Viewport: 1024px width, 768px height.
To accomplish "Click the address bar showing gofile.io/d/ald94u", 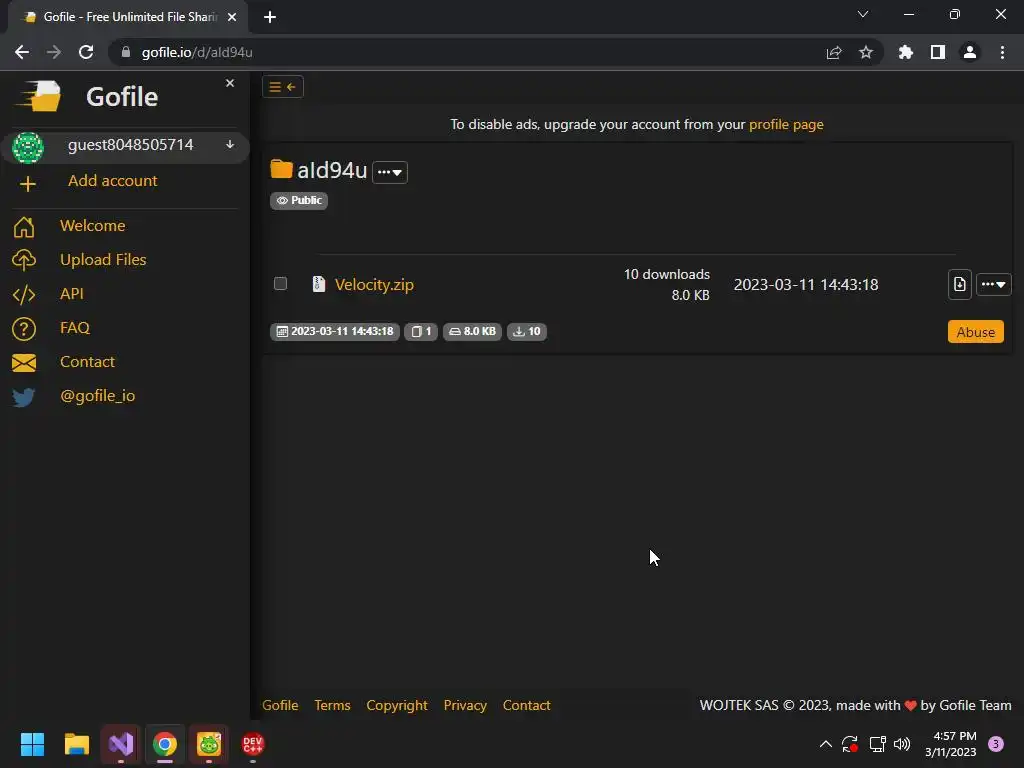I will [x=496, y=52].
